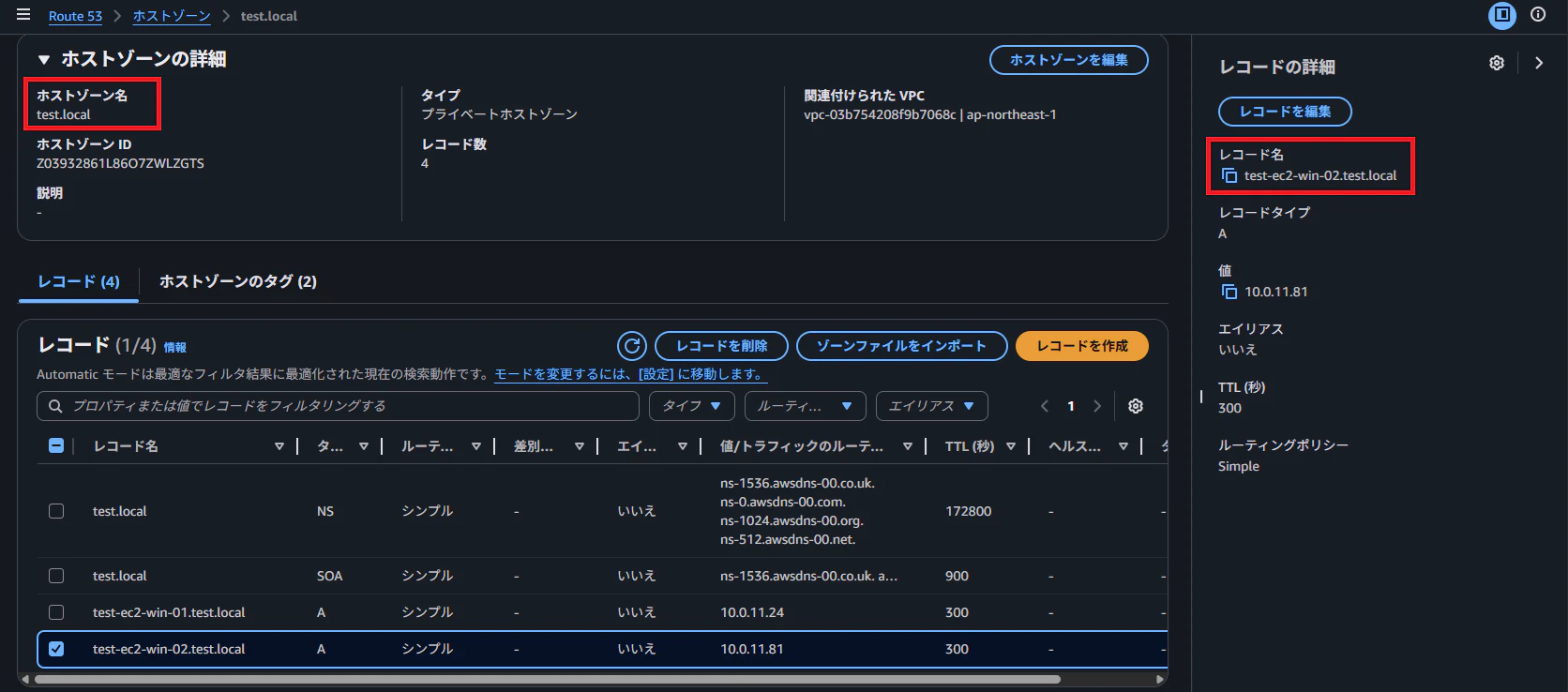This screenshot has width=1568, height=692.
Task: Refresh the records list
Action: 632,346
